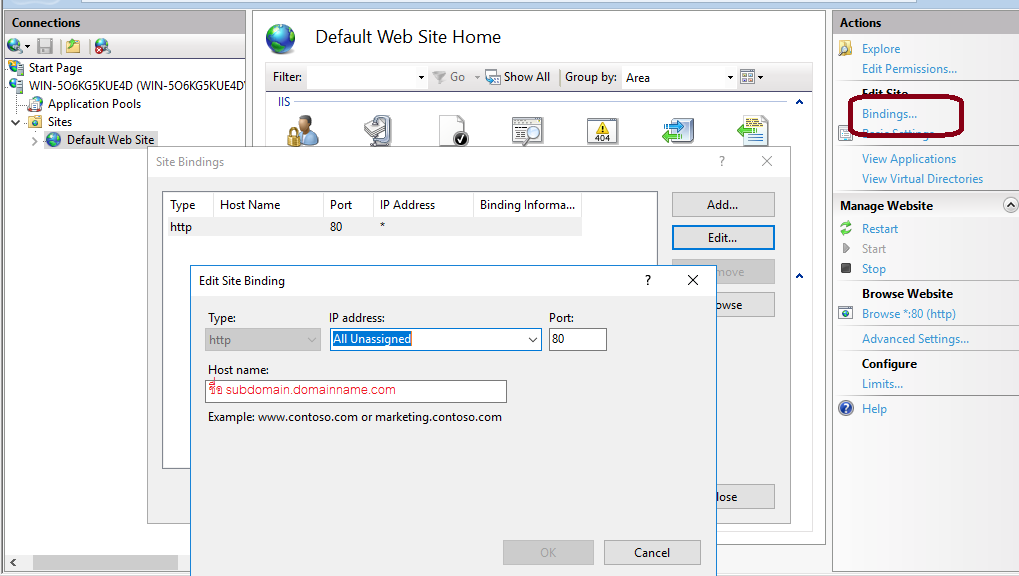The height and width of the screenshot is (576, 1019).
Task: Select Application Pools in tree
Action: click(94, 104)
